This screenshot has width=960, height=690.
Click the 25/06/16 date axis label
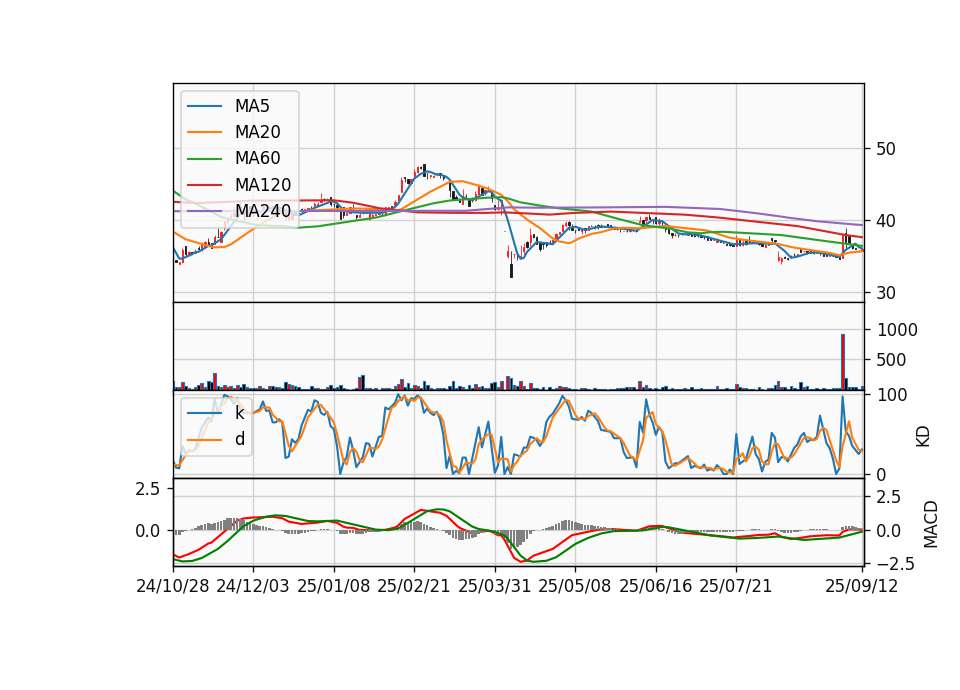[x=656, y=586]
